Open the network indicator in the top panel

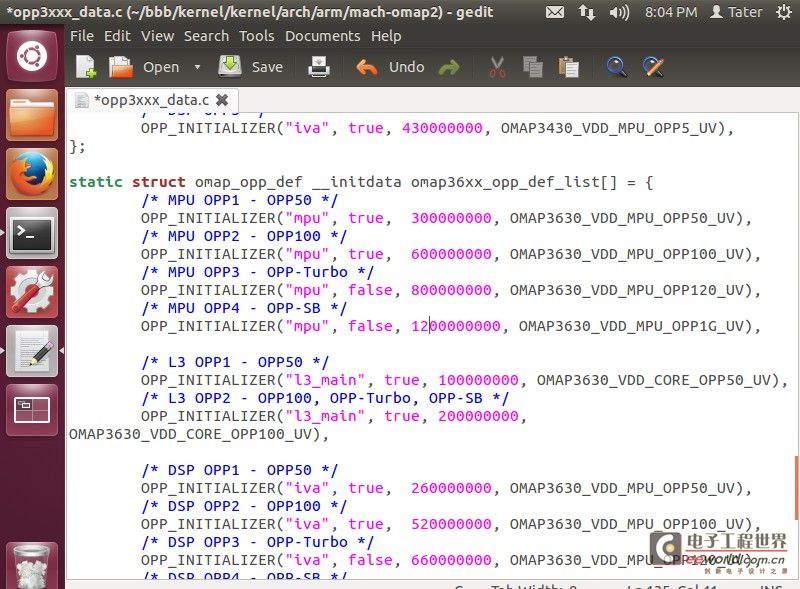587,12
